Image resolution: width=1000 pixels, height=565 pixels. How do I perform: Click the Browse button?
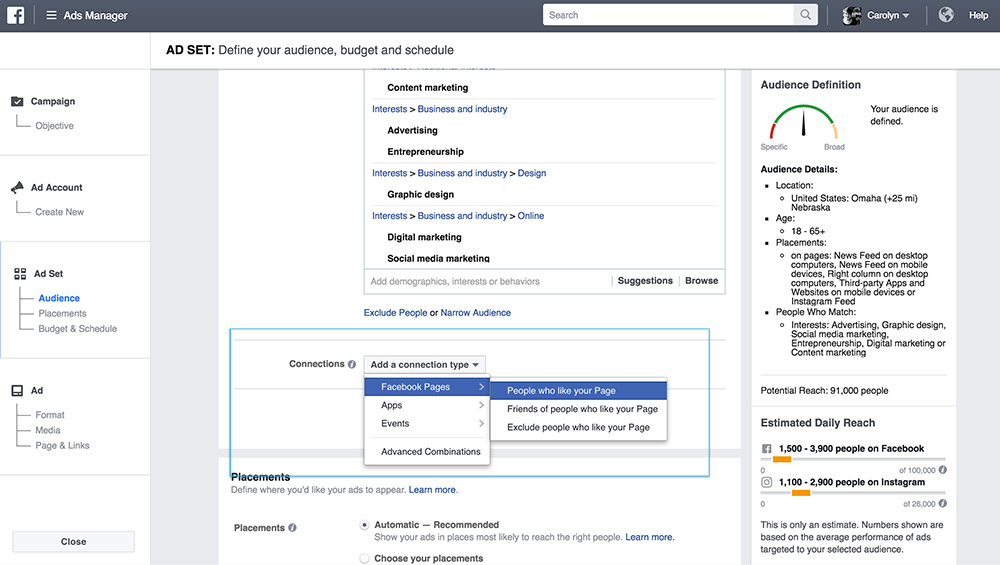pyautogui.click(x=702, y=281)
